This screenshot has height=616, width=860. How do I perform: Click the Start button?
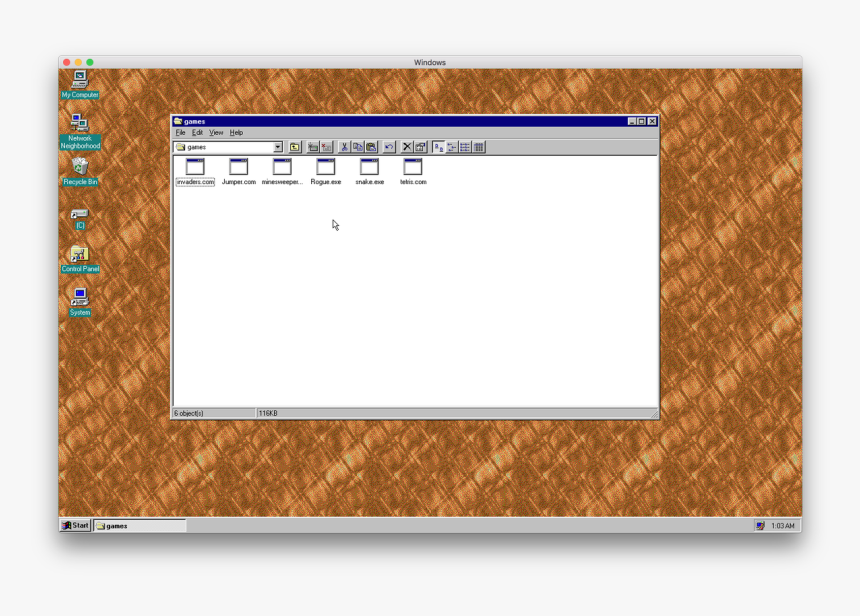coord(76,525)
